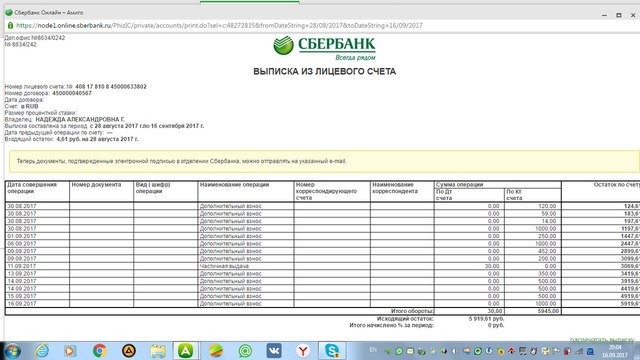Launch Internet Explorer from the taskbar
The height and width of the screenshot is (360, 640).
(x=41, y=351)
